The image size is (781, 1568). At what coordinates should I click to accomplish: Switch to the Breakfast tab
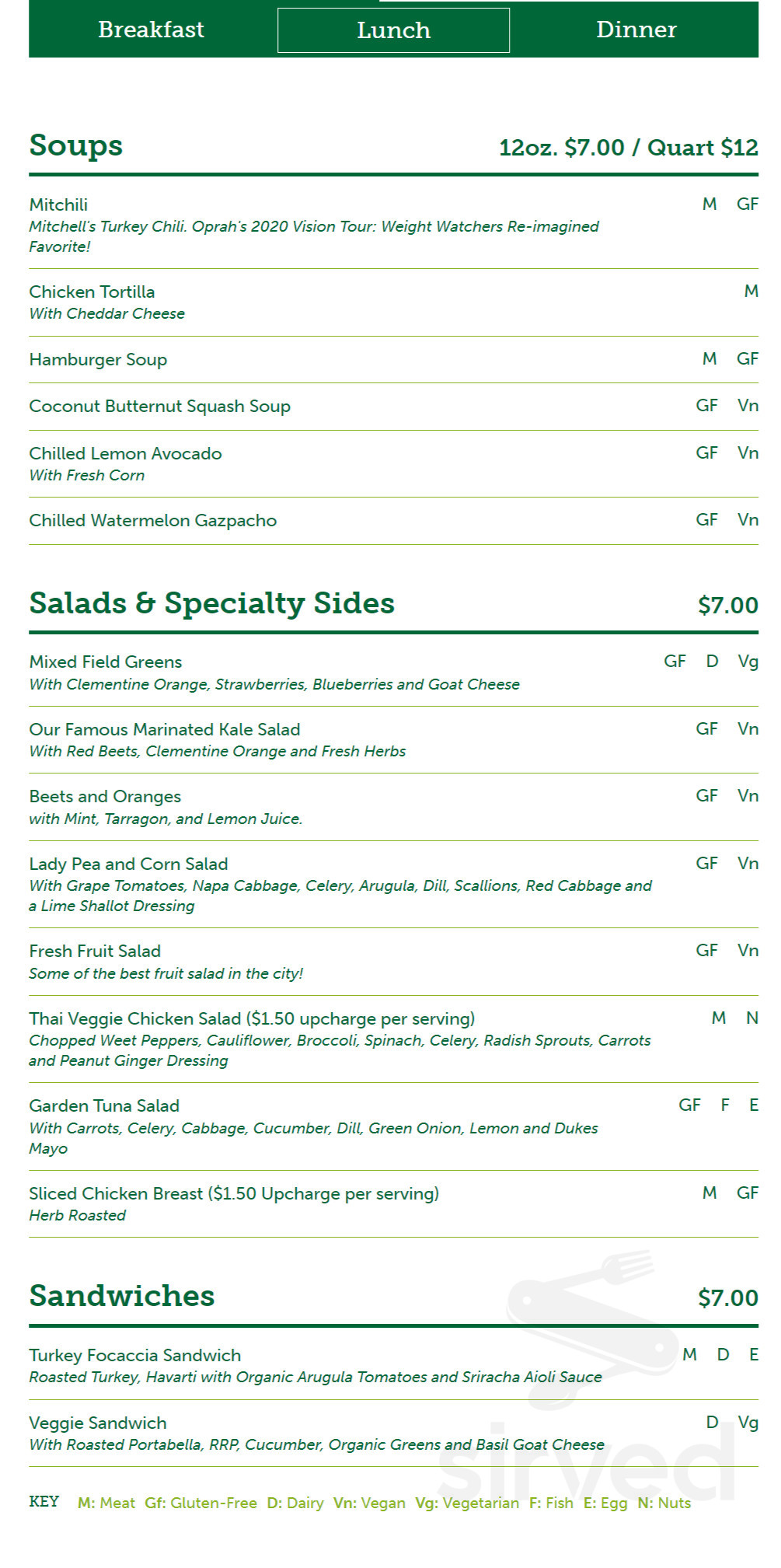pos(152,30)
